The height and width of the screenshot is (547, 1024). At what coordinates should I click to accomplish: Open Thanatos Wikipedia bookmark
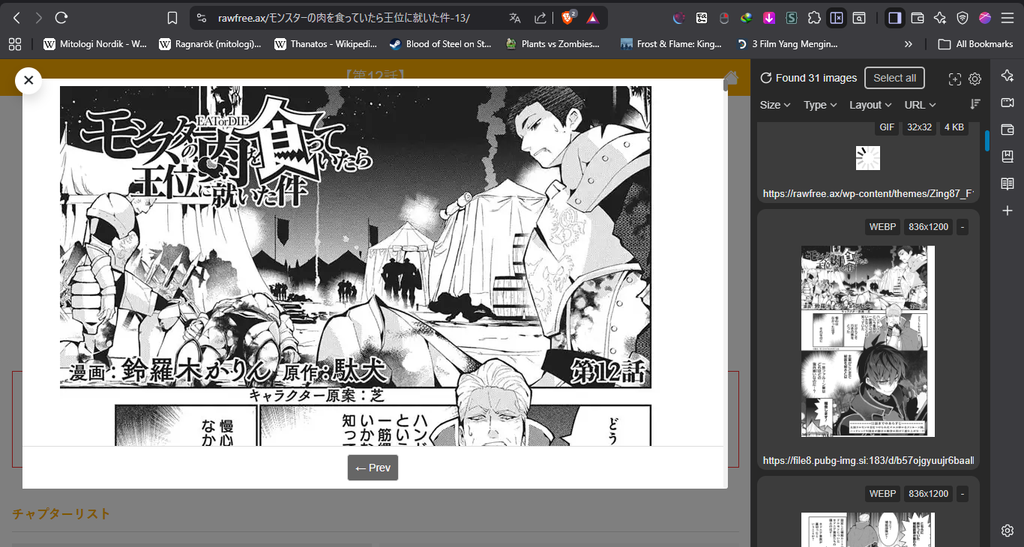[325, 44]
